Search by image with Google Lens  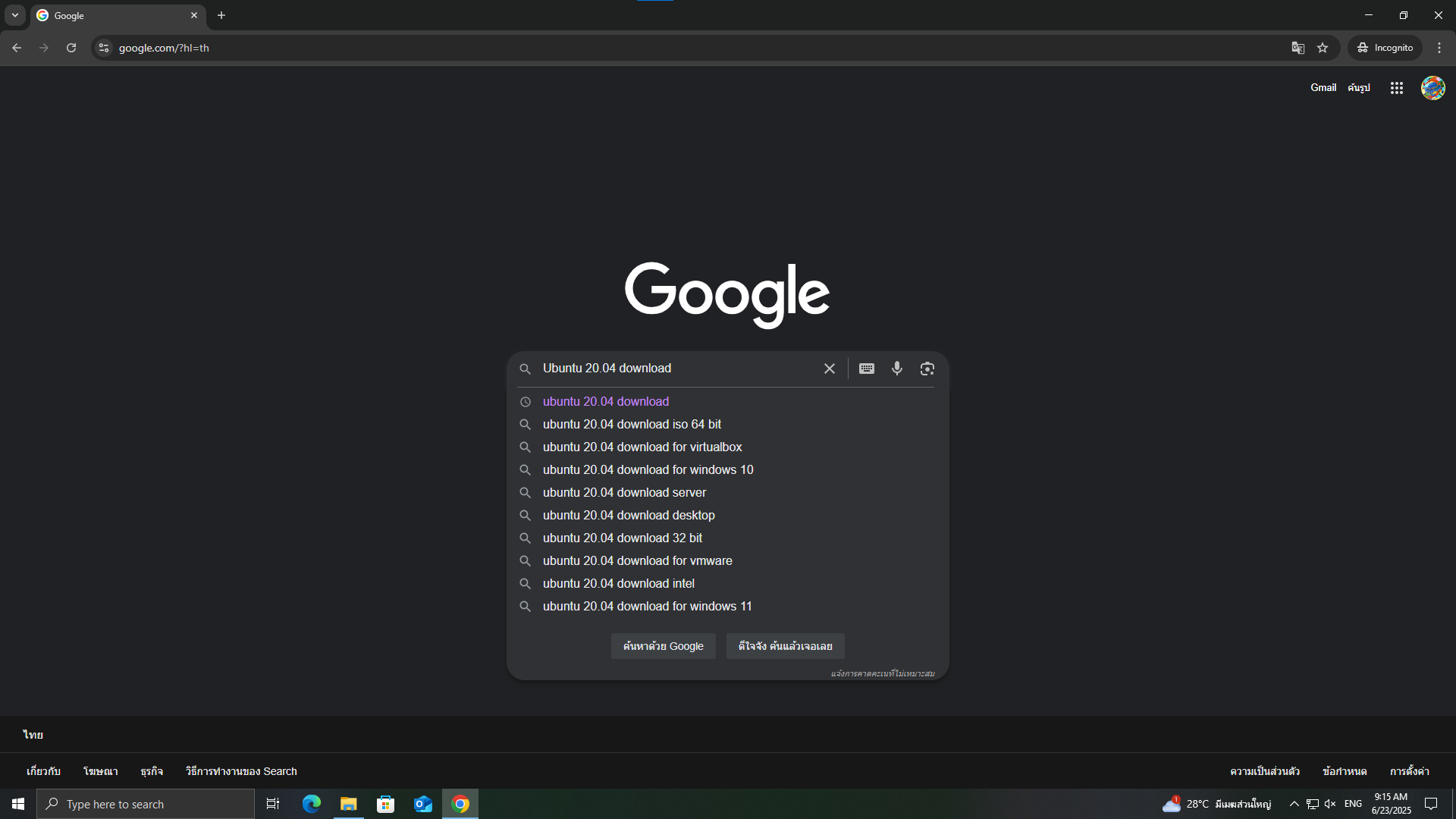coord(927,369)
